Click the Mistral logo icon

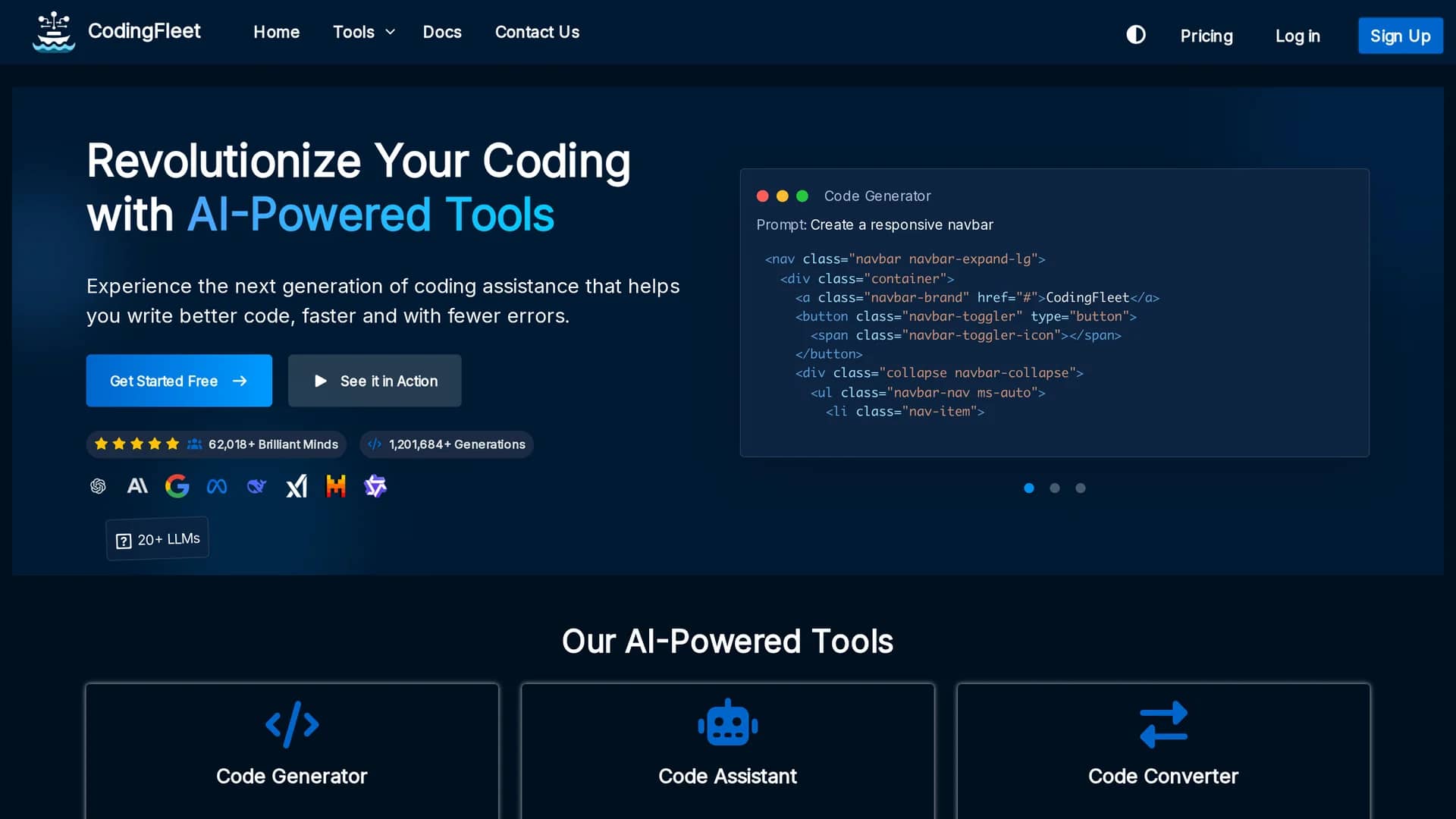tap(336, 486)
